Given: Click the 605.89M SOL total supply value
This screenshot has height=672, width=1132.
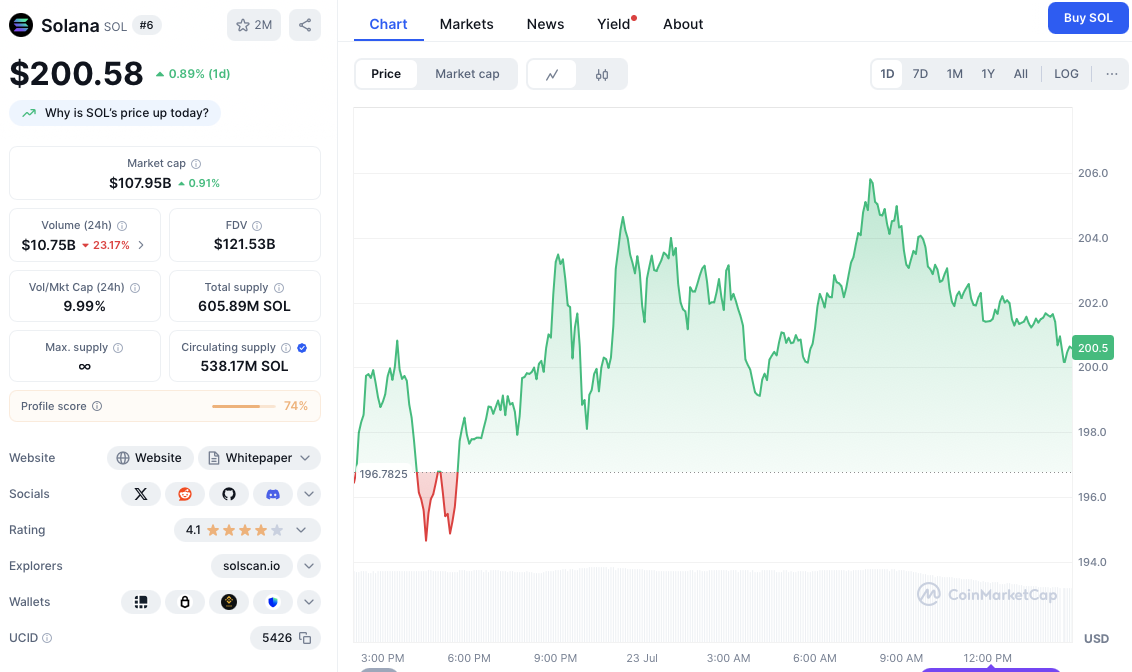Looking at the screenshot, I should point(245,306).
